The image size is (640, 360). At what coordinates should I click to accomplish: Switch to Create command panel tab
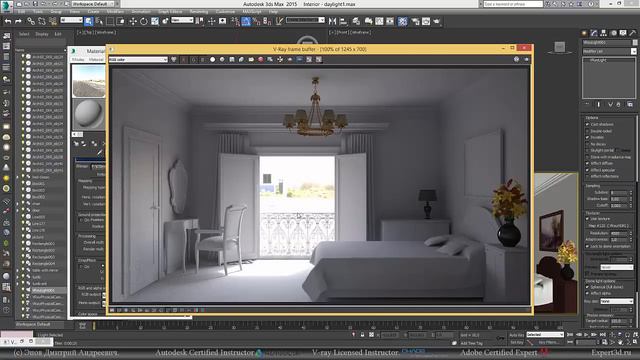(x=584, y=33)
